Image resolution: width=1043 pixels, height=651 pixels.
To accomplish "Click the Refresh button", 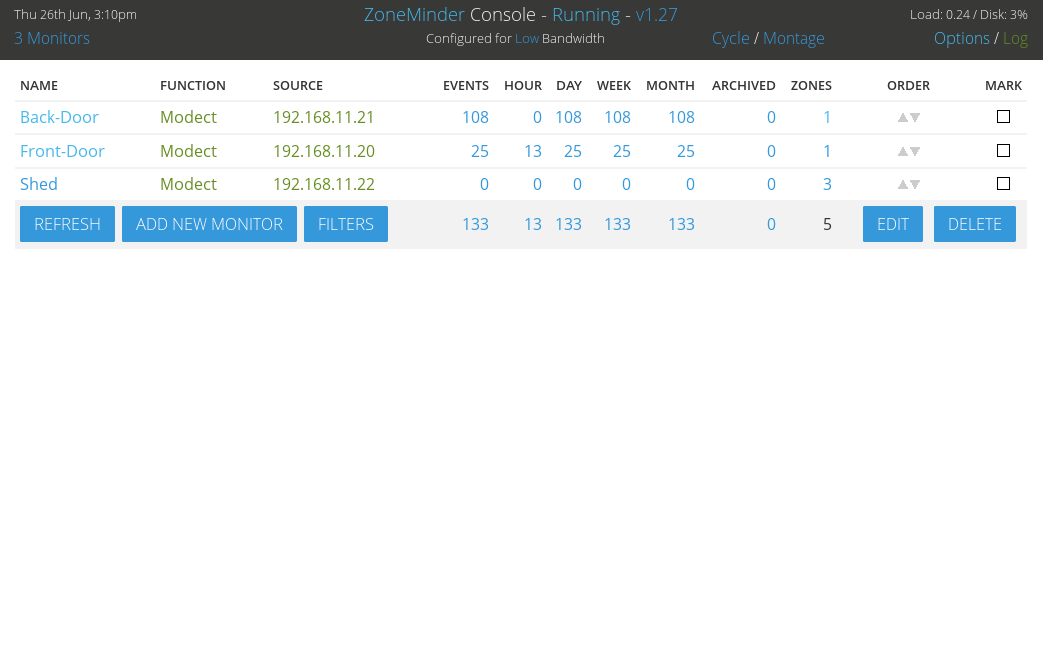I will pos(67,224).
